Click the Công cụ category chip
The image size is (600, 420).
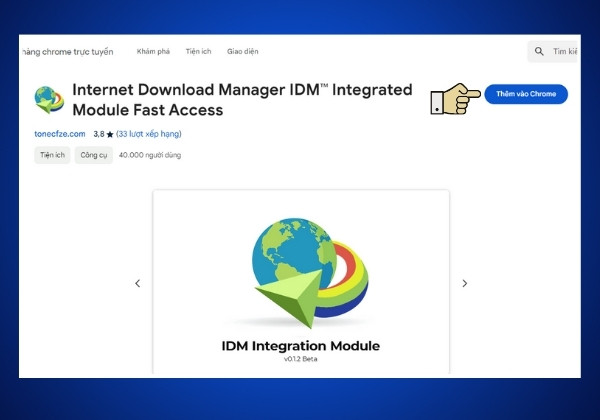point(94,155)
